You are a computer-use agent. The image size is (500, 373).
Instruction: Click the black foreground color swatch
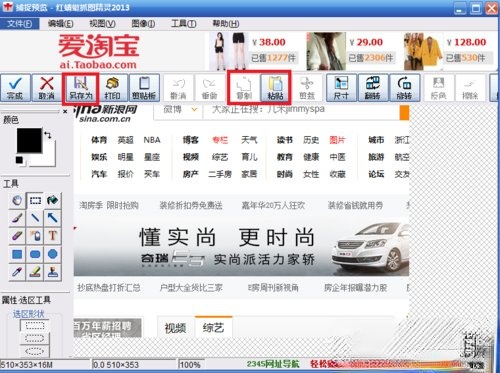[x=29, y=140]
